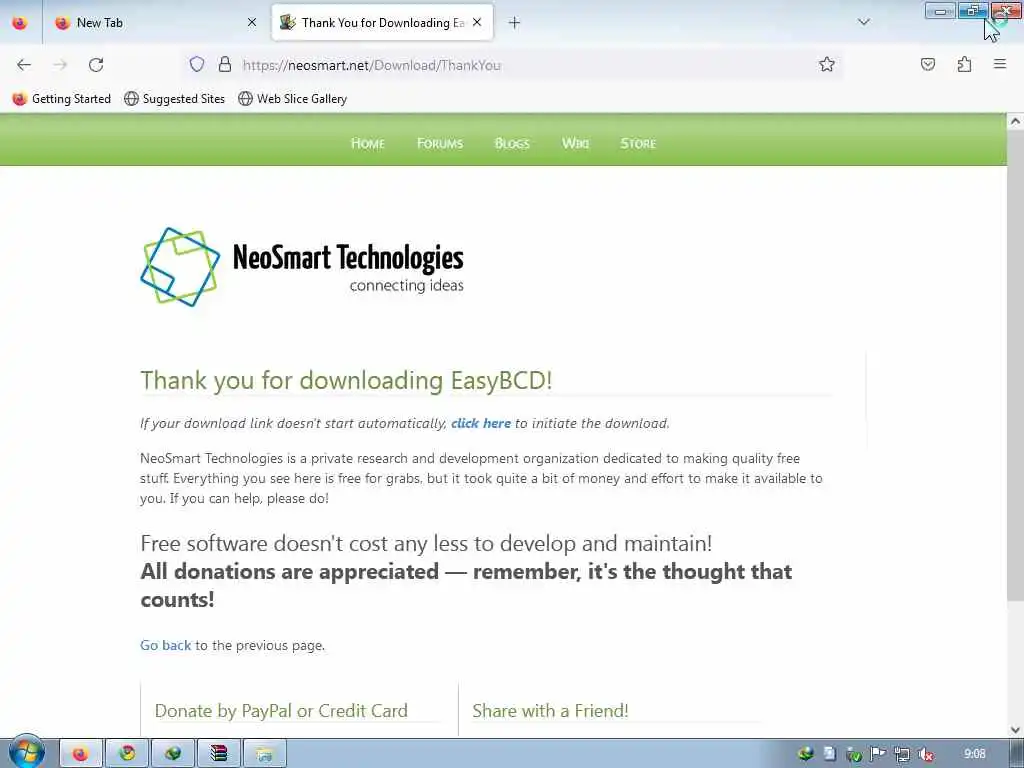Image resolution: width=1024 pixels, height=768 pixels.
Task: Click the NeoSmart Technologies logo
Action: (x=302, y=266)
